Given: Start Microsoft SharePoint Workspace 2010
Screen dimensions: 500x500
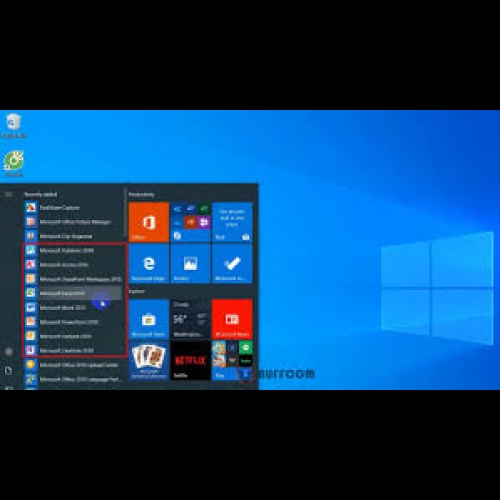Looking at the screenshot, I should point(73,279).
